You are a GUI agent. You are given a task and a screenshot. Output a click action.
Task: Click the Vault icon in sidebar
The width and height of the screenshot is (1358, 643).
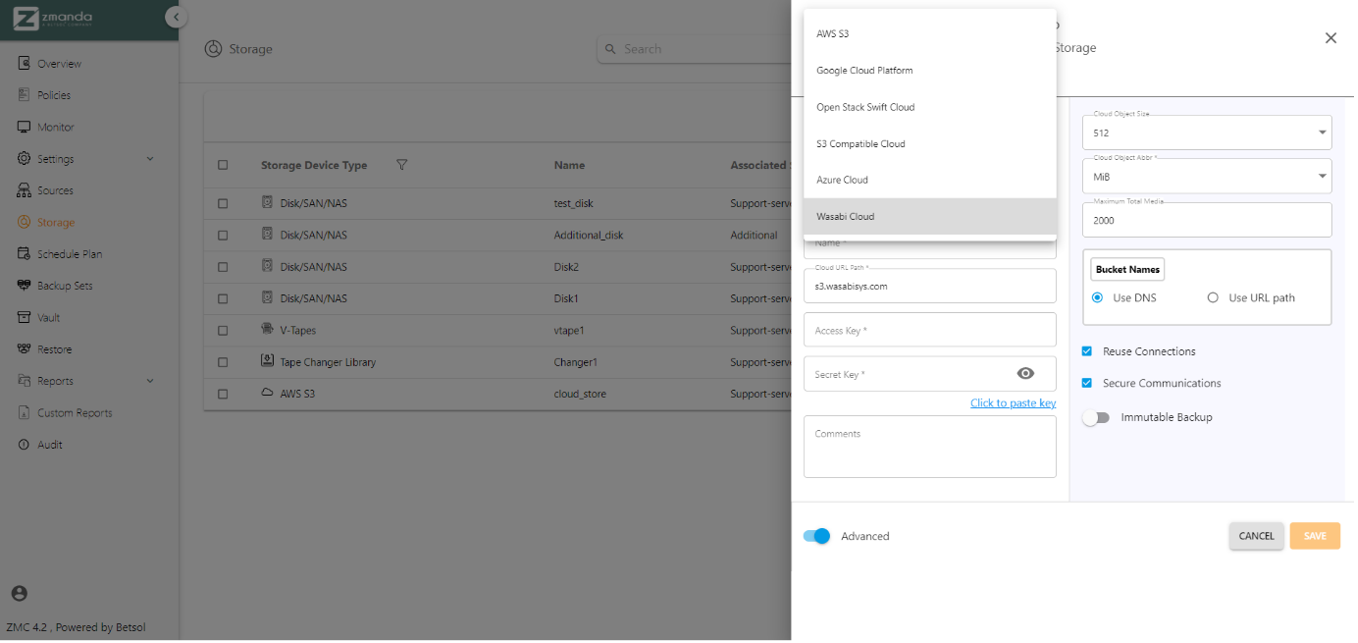[x=24, y=318]
